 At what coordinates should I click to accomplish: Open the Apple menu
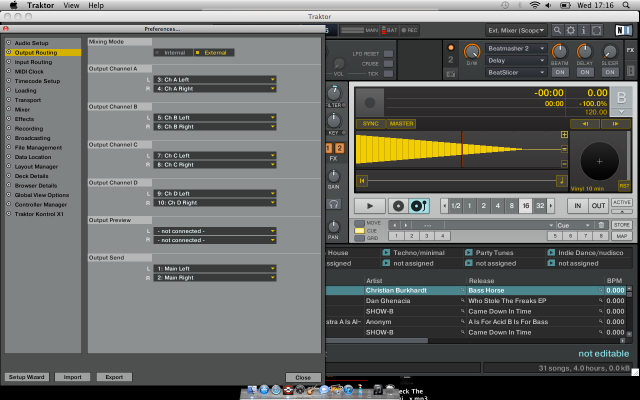pyautogui.click(x=13, y=5)
